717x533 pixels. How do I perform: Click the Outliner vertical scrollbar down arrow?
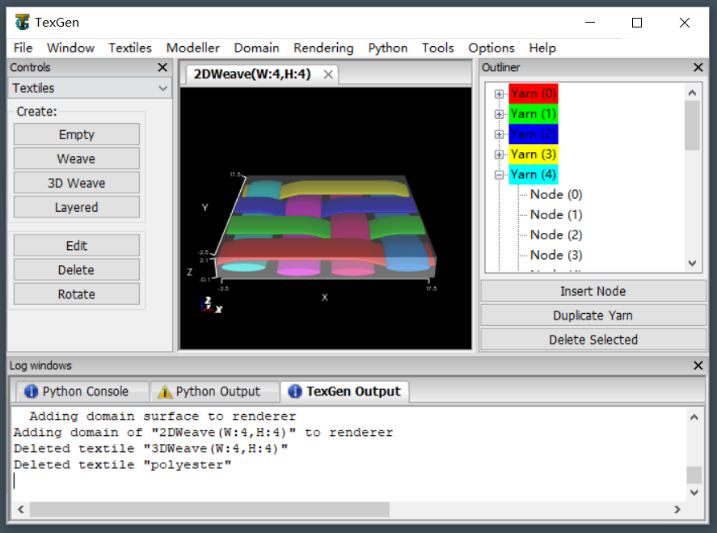point(692,262)
